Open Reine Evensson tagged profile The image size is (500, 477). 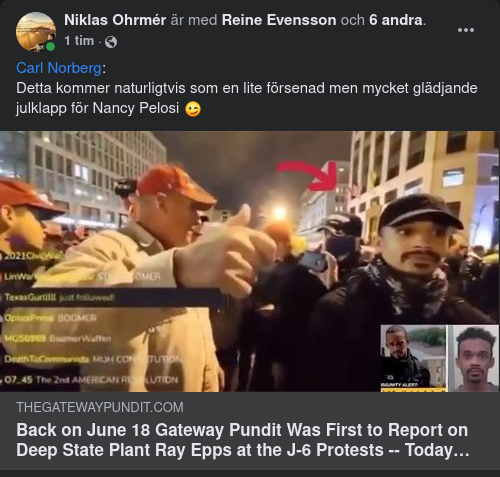pyautogui.click(x=279, y=20)
